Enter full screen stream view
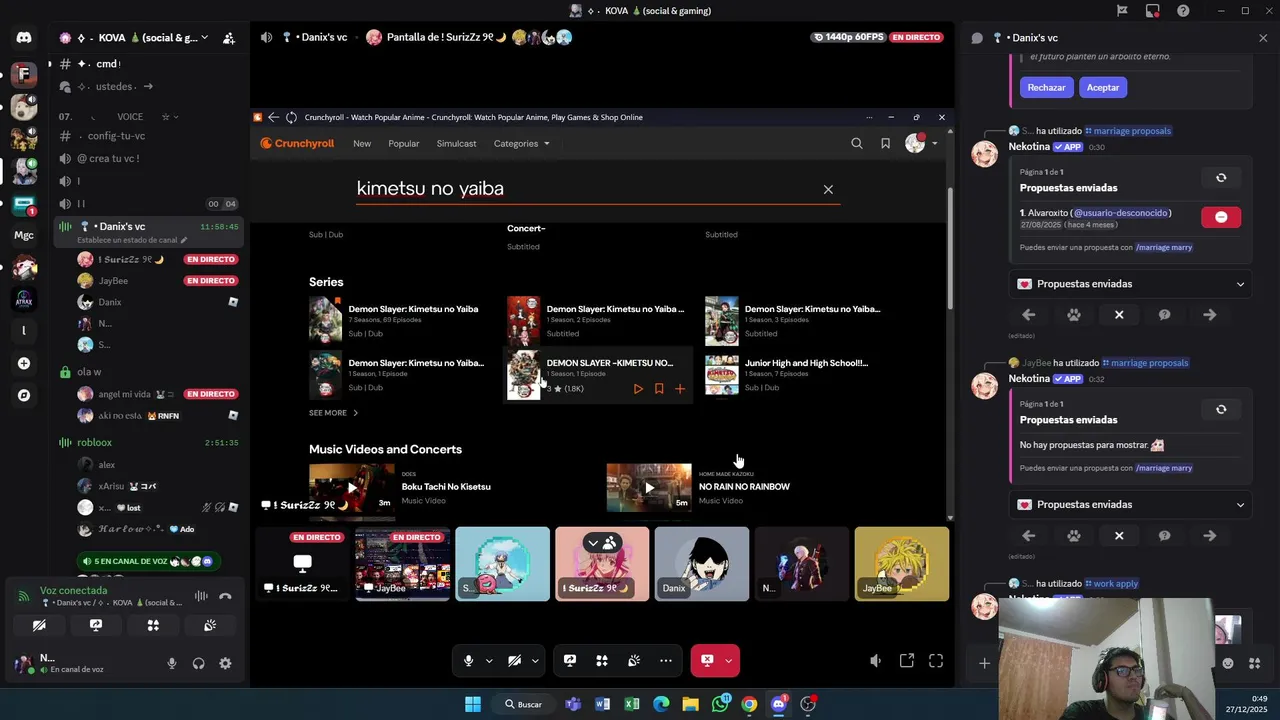Screen dimensions: 1280x720 click(936, 661)
